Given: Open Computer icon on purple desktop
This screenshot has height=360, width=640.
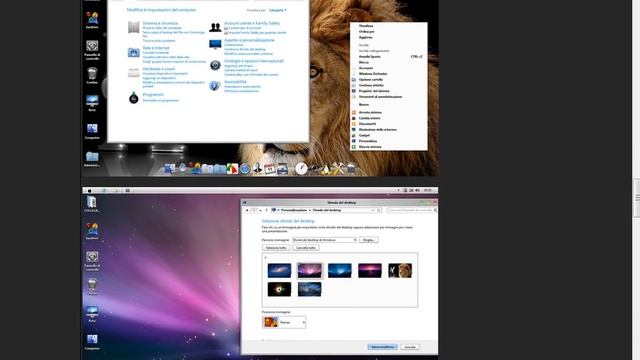Looking at the screenshot, I should 92,340.
